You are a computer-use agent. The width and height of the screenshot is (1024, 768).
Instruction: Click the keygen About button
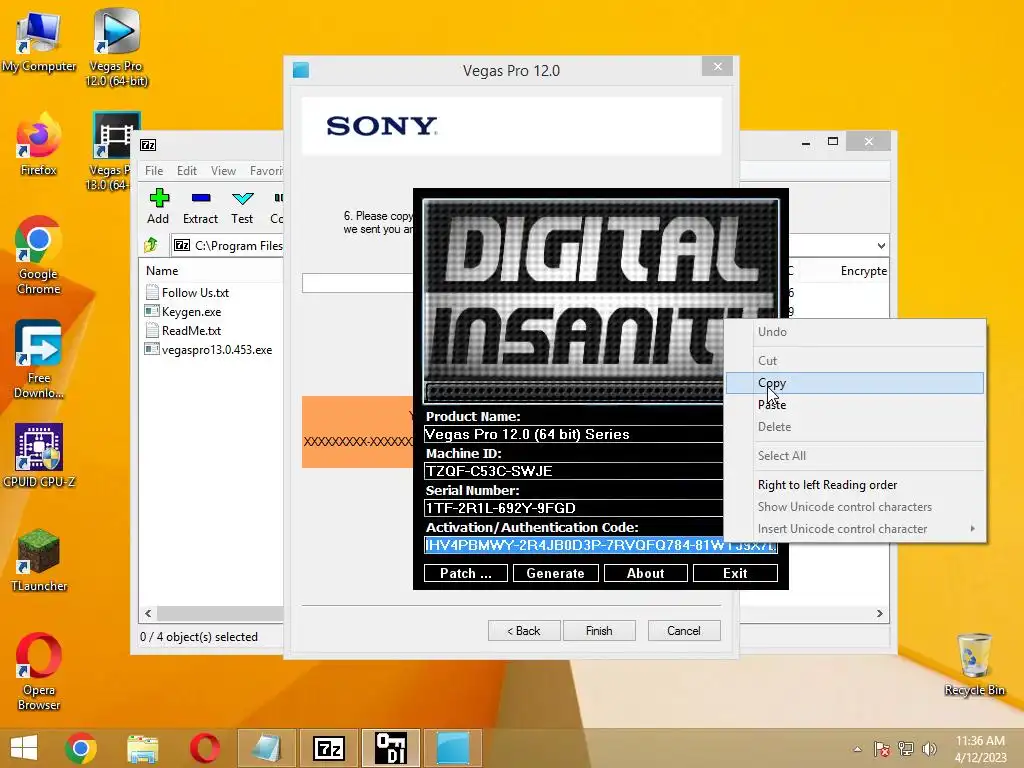point(646,573)
